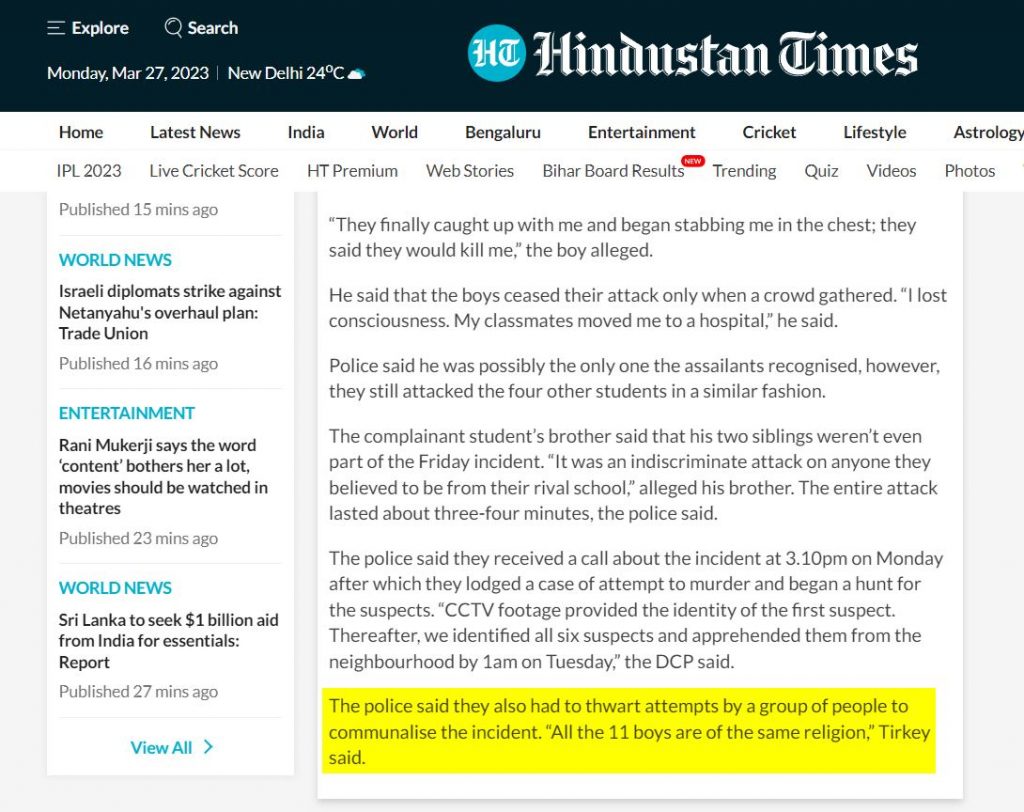Open the Entertainment nav item
This screenshot has width=1024, height=812.
coord(641,132)
